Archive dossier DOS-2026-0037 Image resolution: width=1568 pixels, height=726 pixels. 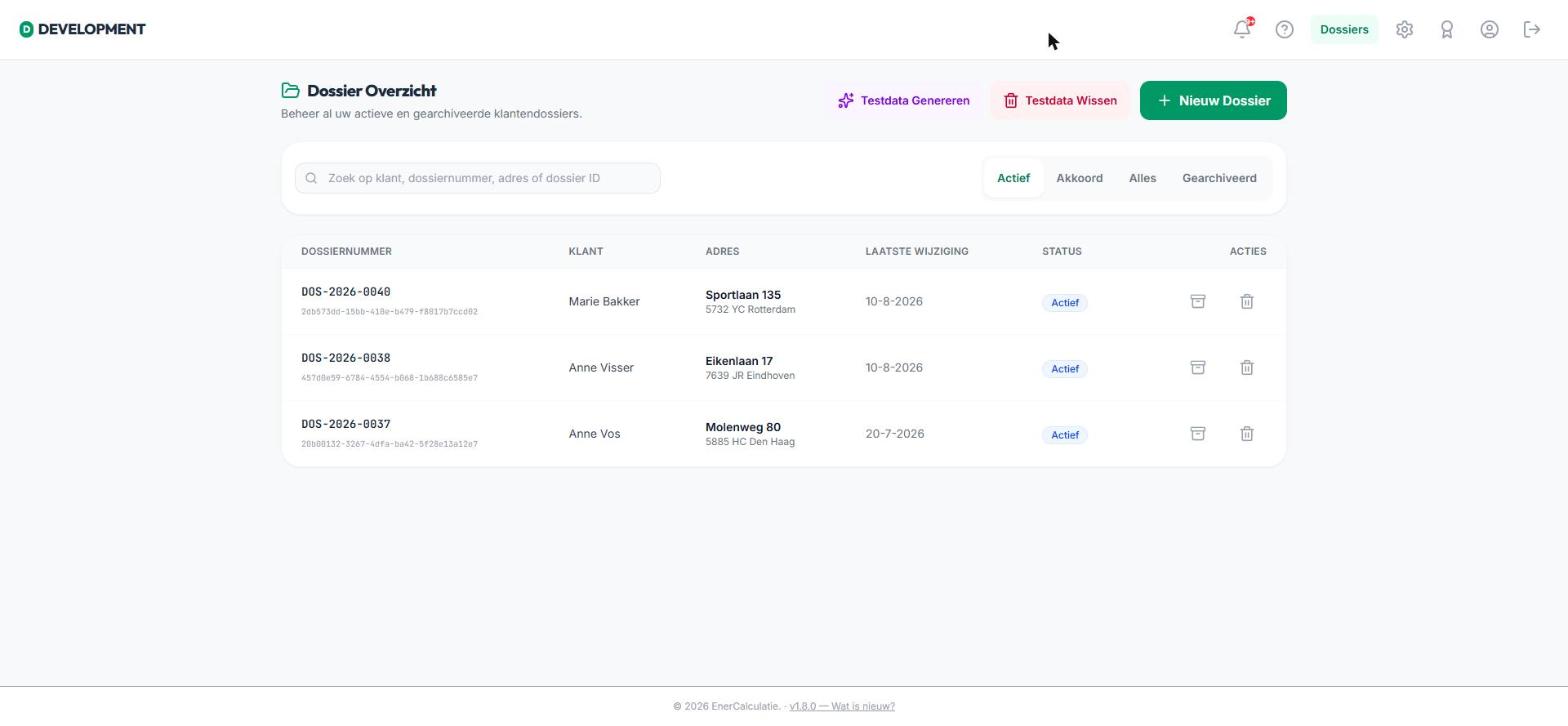[x=1197, y=433]
